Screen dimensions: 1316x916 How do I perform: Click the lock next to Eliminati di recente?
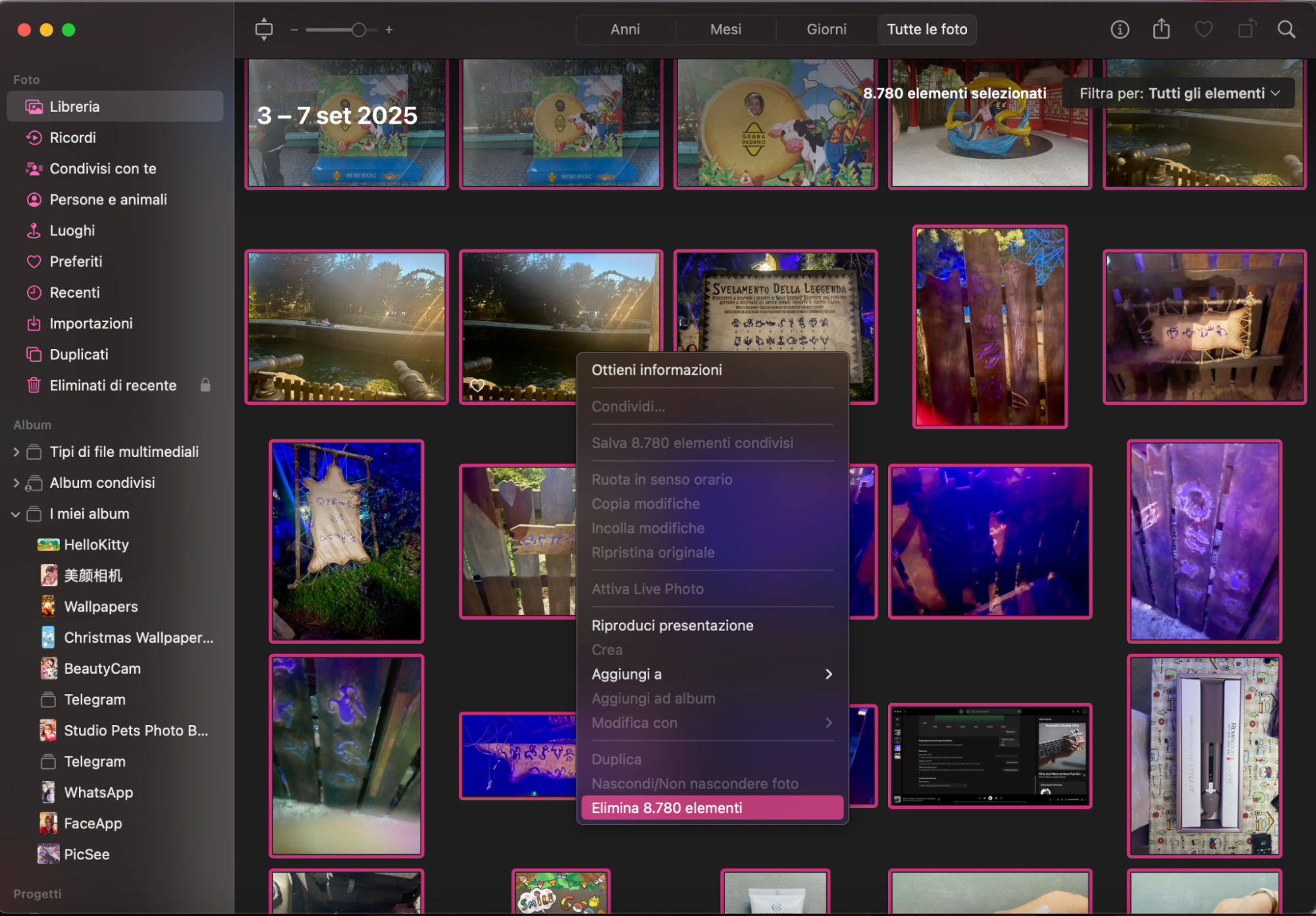(205, 385)
